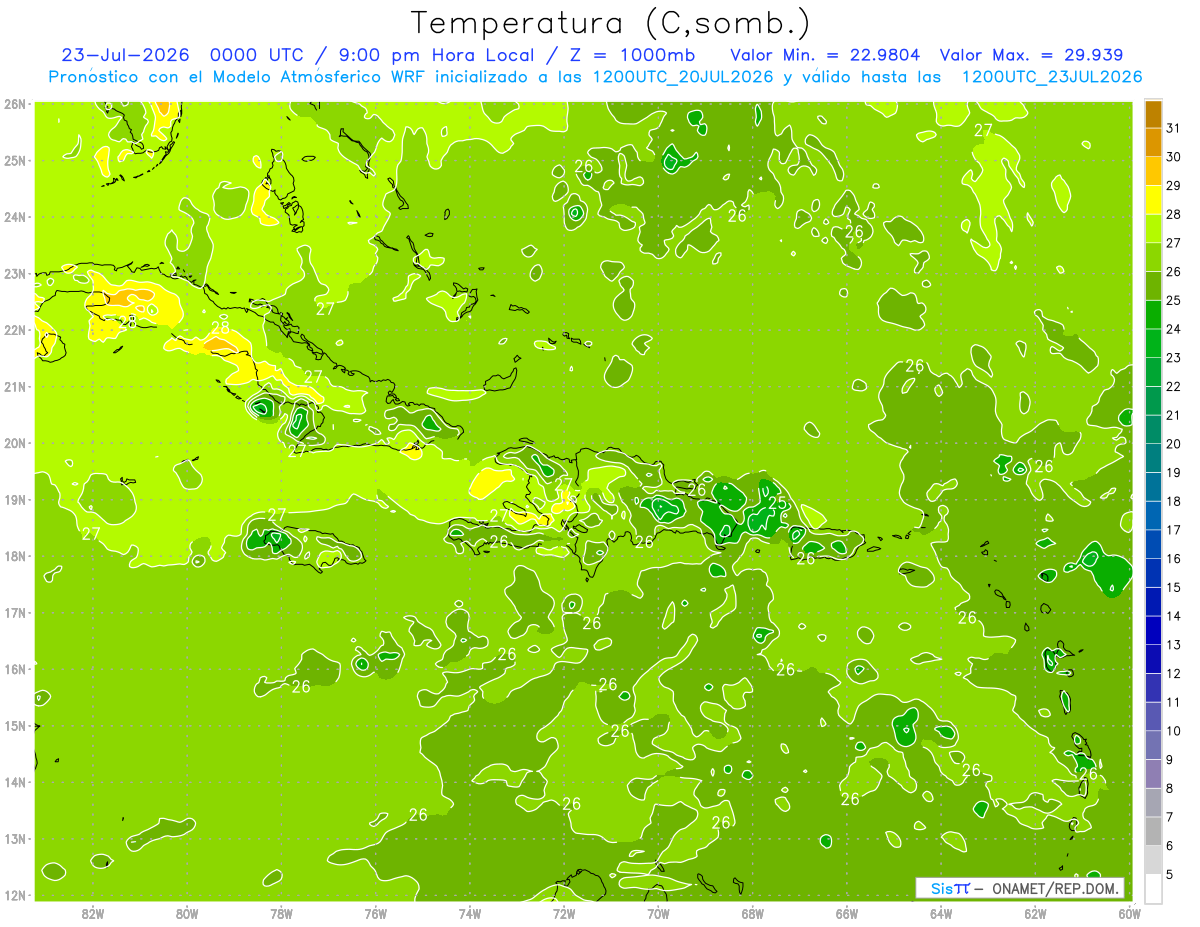Screen dimensions: 1200x927
Task: Click the '76W' longitude label
Action: click(376, 913)
